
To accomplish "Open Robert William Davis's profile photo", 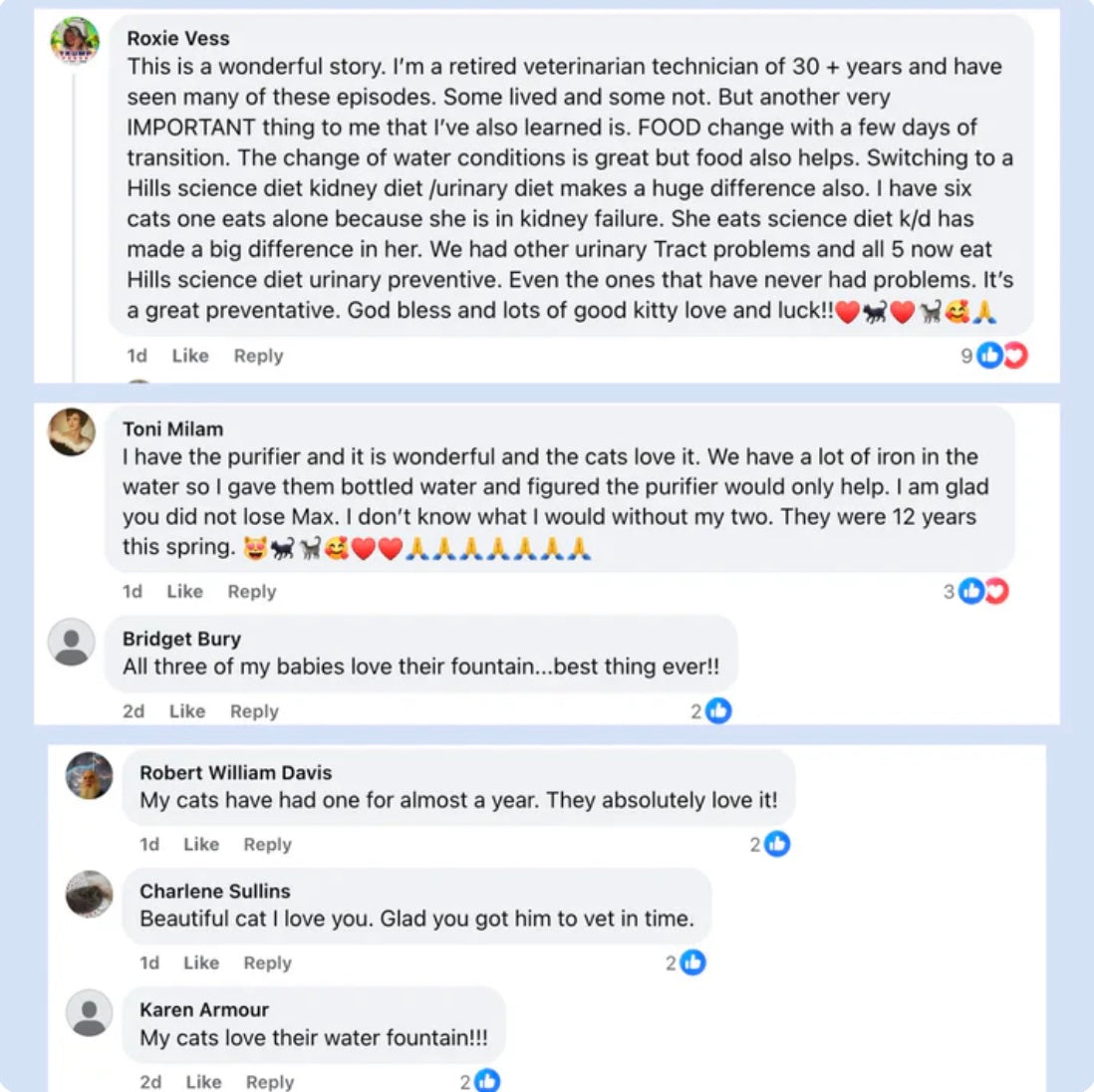I will click(89, 776).
